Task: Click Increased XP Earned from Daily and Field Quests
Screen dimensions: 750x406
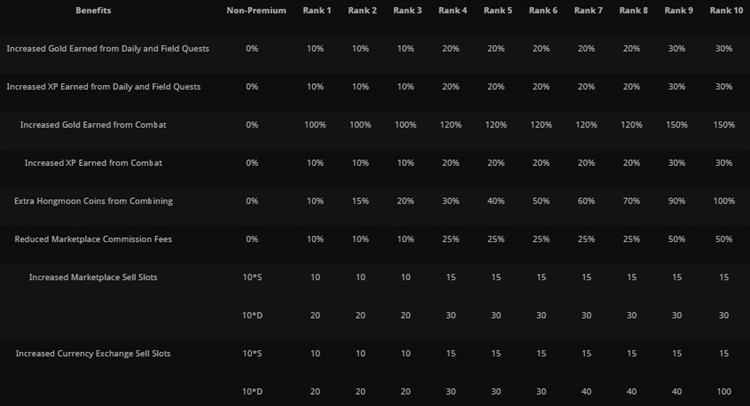Action: [x=103, y=87]
